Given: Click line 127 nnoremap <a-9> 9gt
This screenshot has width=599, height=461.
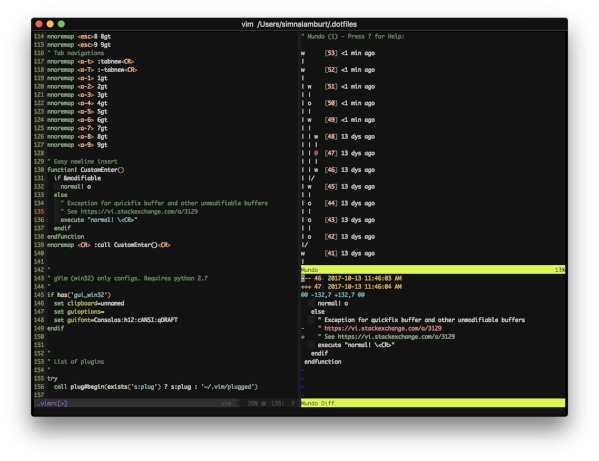Looking at the screenshot, I should 77,145.
